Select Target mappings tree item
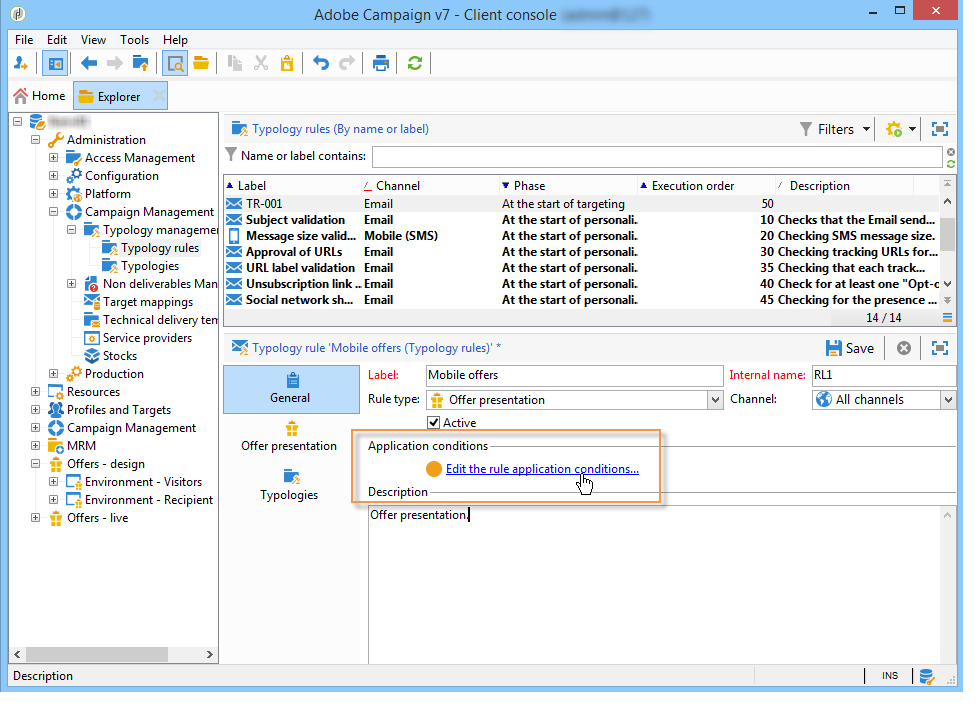The image size is (980, 709). 148,302
